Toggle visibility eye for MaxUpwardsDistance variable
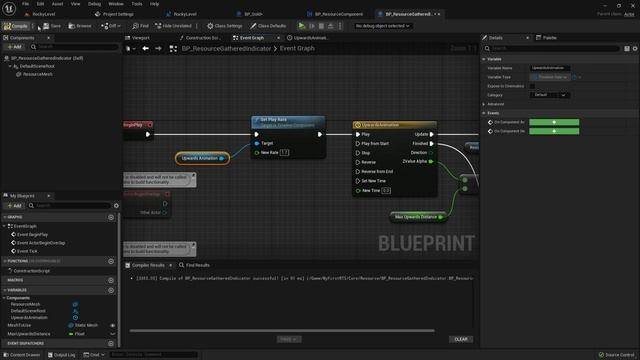 point(113,334)
